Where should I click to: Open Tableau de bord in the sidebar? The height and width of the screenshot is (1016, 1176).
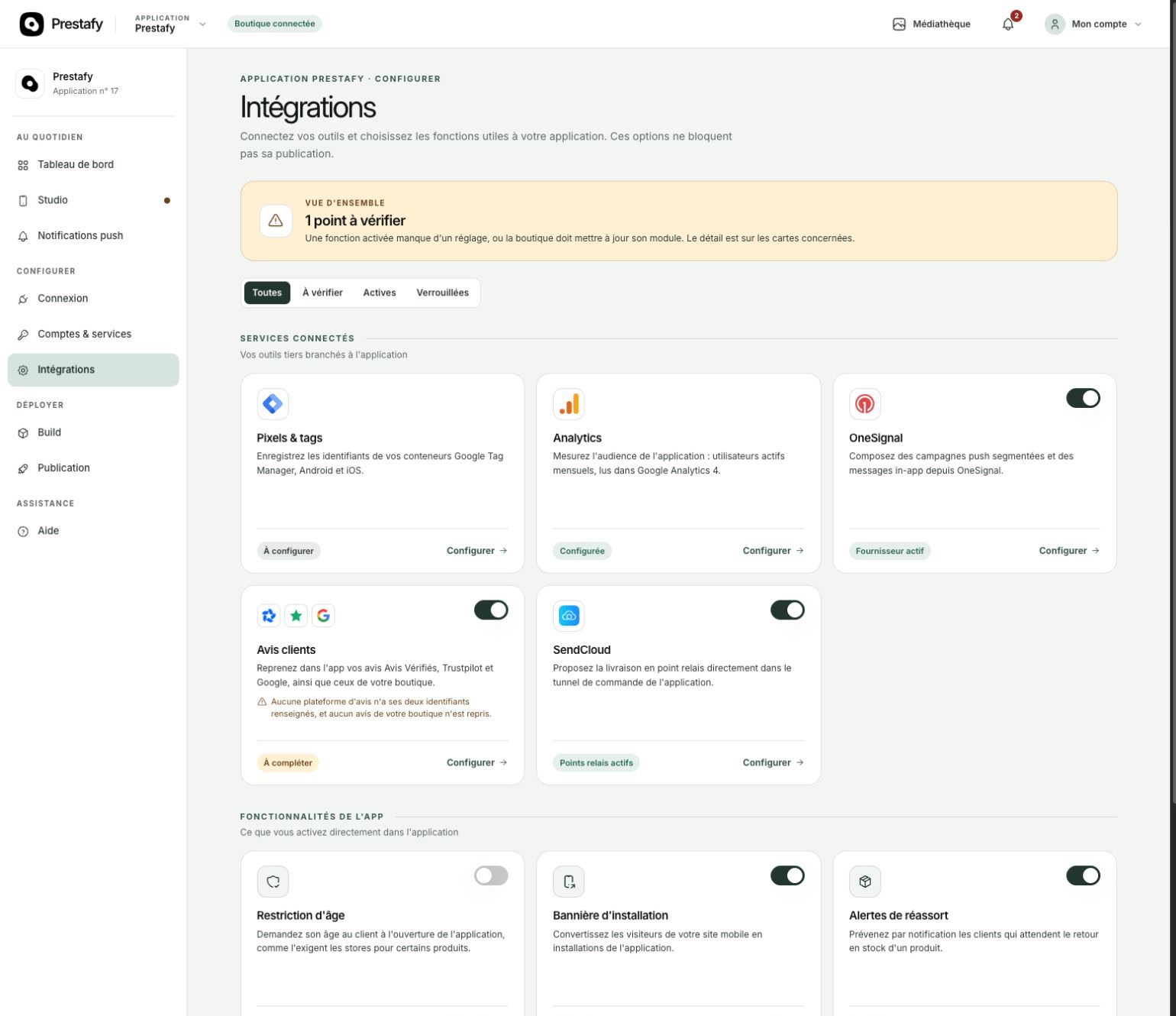(93, 165)
